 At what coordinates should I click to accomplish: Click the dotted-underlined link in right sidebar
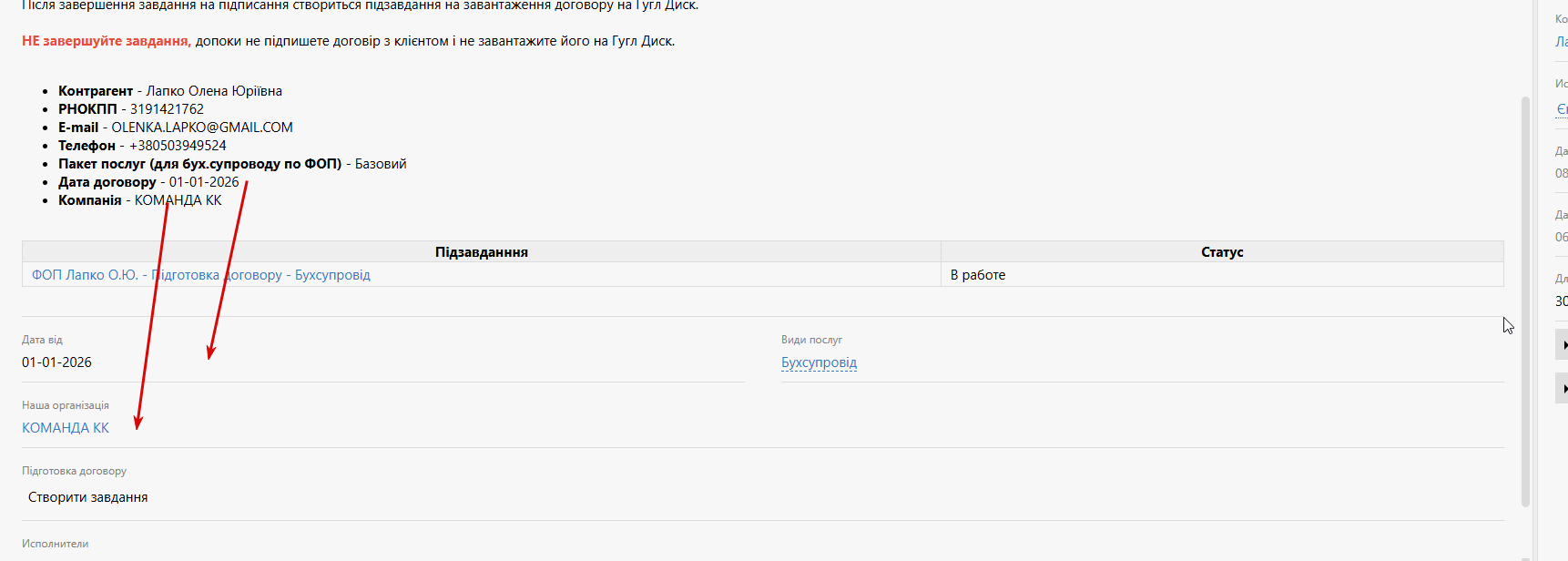pos(1562,109)
